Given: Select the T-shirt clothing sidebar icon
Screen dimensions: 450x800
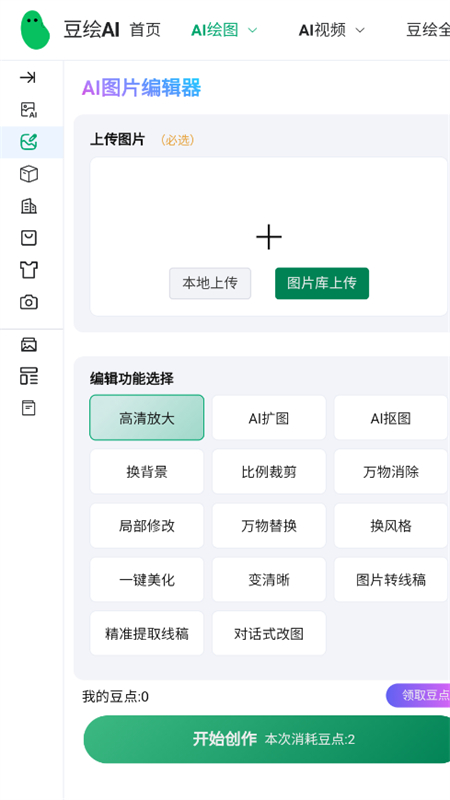Looking at the screenshot, I should pyautogui.click(x=29, y=270).
